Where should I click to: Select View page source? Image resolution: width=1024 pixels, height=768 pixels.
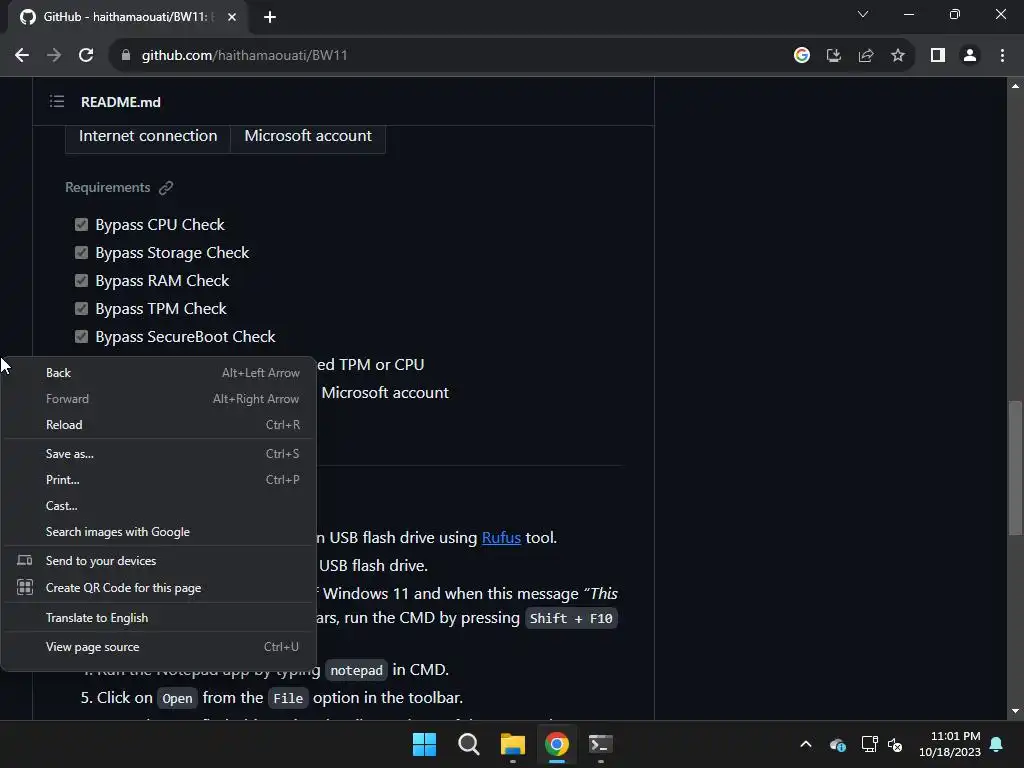click(x=159, y=647)
